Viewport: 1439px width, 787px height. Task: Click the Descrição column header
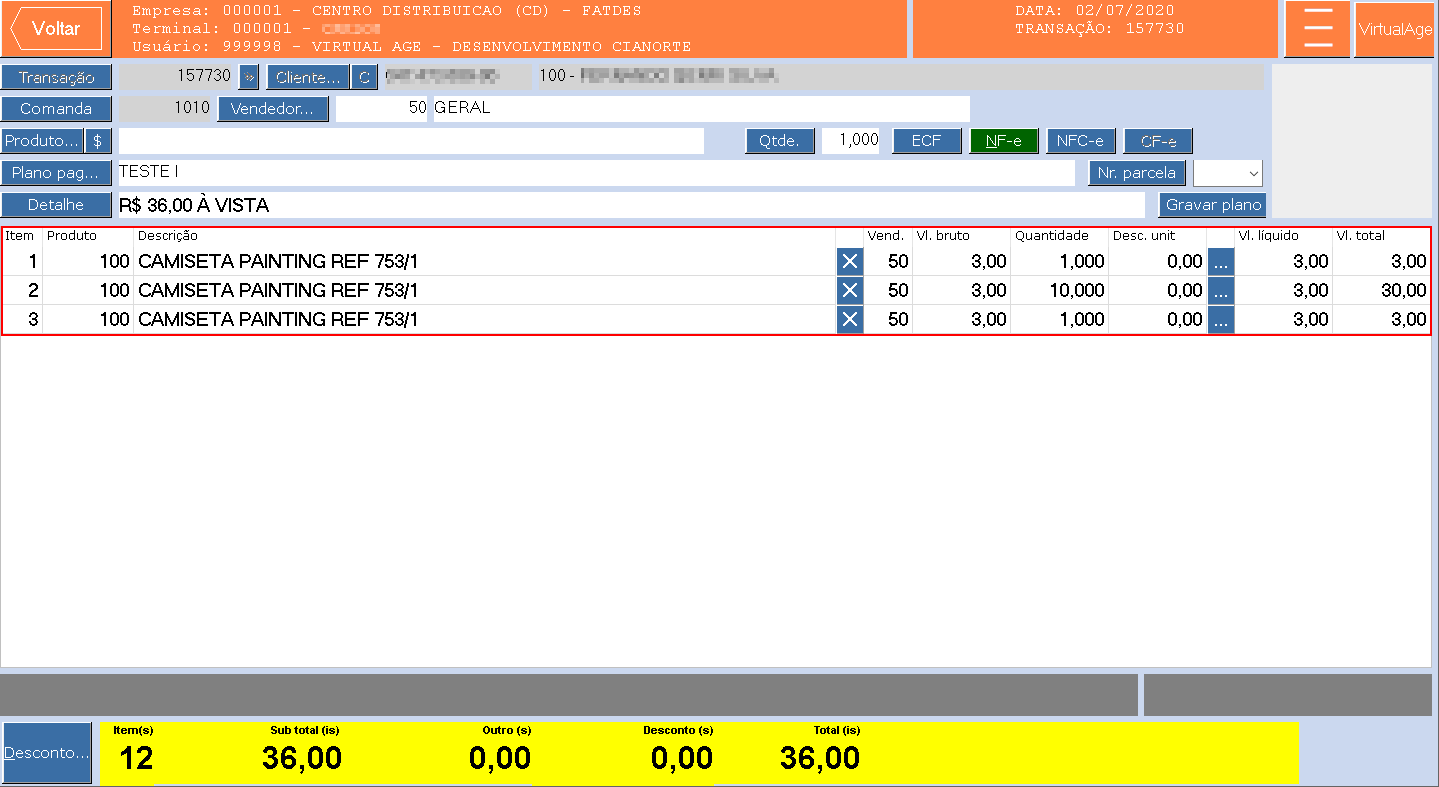168,236
